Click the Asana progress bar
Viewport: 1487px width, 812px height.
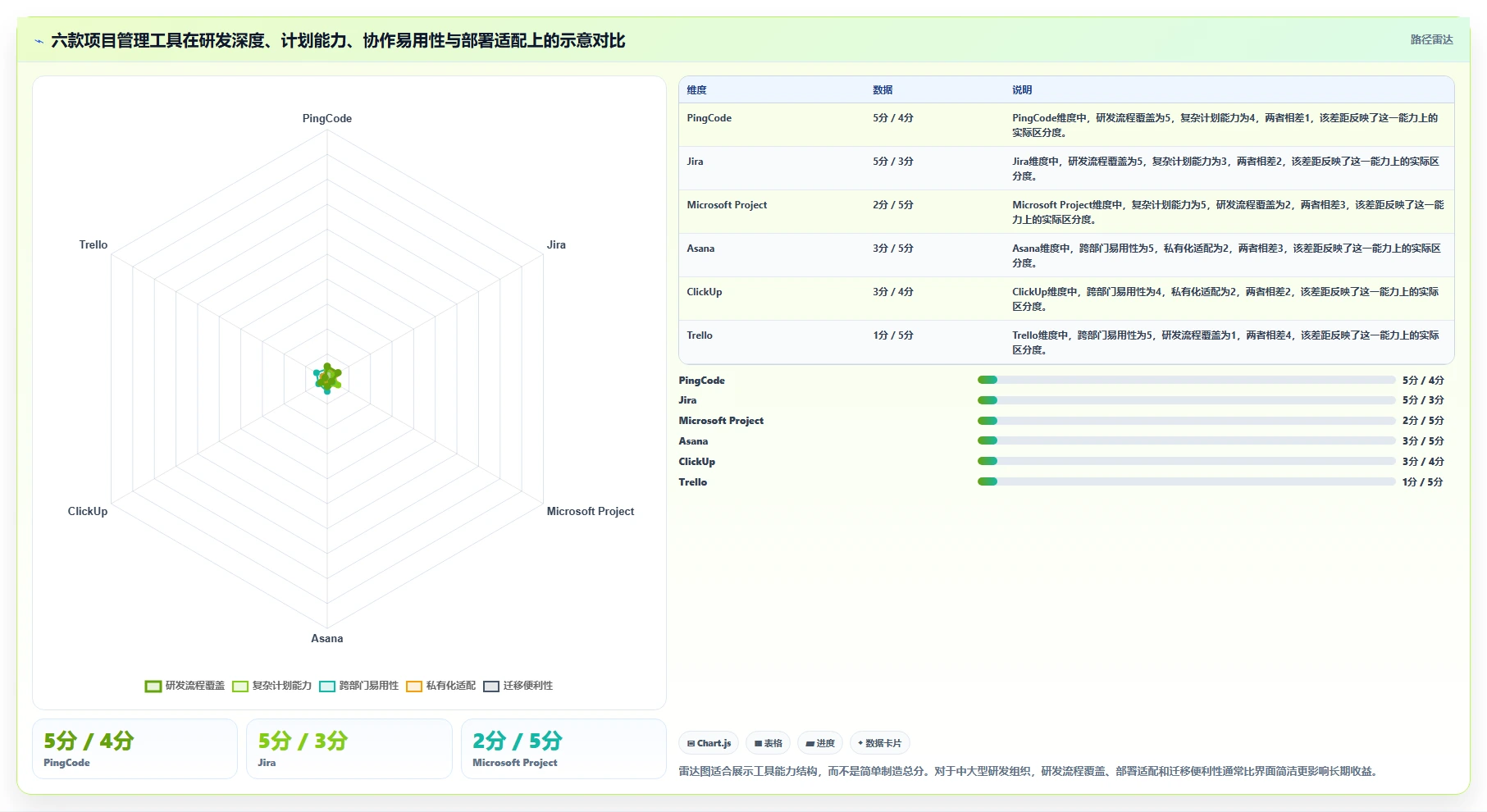pos(1186,441)
